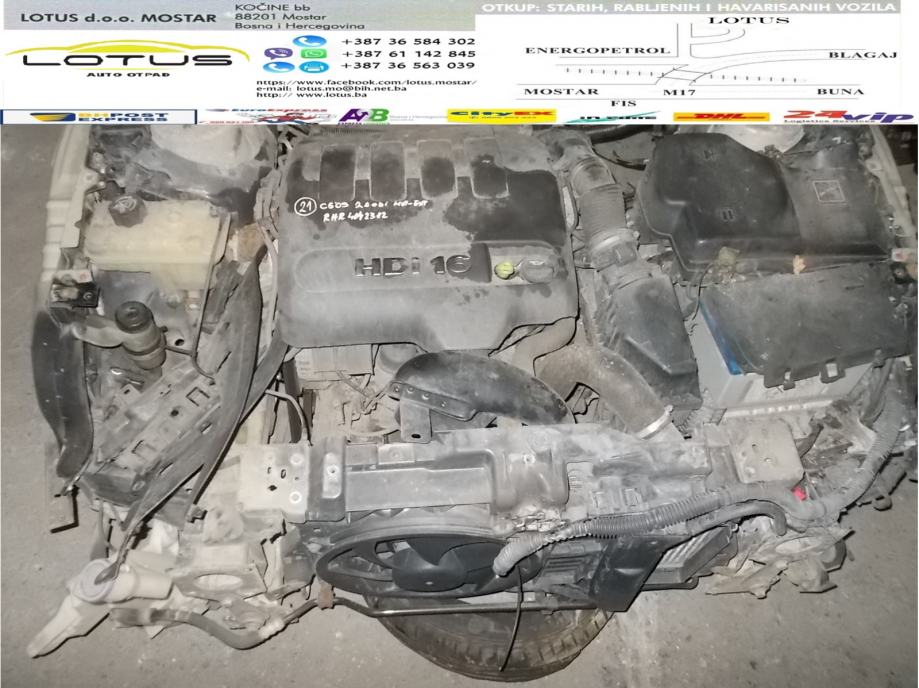Click the Lotus Auto Otpad logo
Viewport: 919px width, 688px height.
(x=127, y=59)
